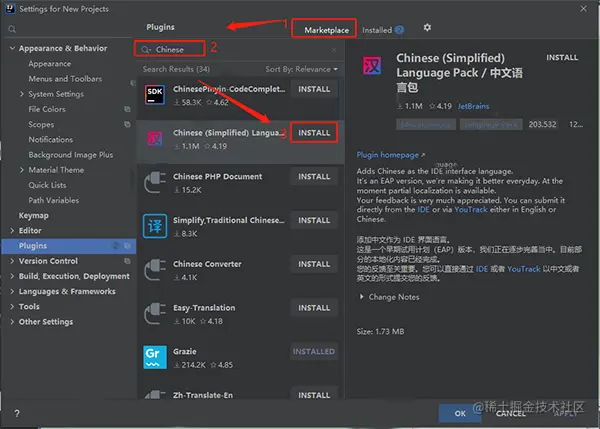The height and width of the screenshot is (429, 600).
Task: Install Chinese (Simplified) Language Pack from list
Action: pyautogui.click(x=314, y=133)
